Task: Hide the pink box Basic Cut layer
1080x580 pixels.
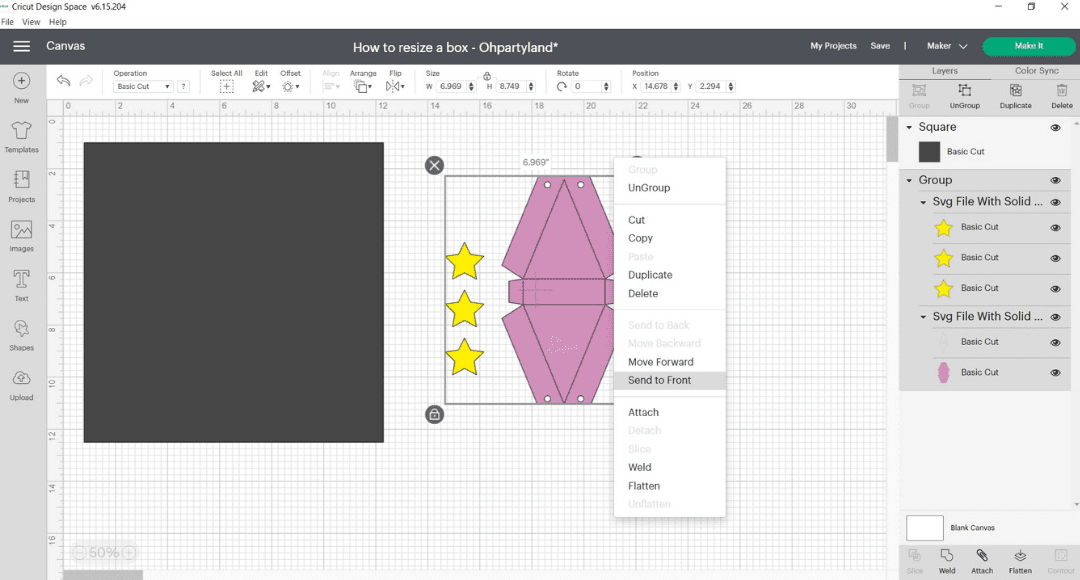Action: point(1055,373)
